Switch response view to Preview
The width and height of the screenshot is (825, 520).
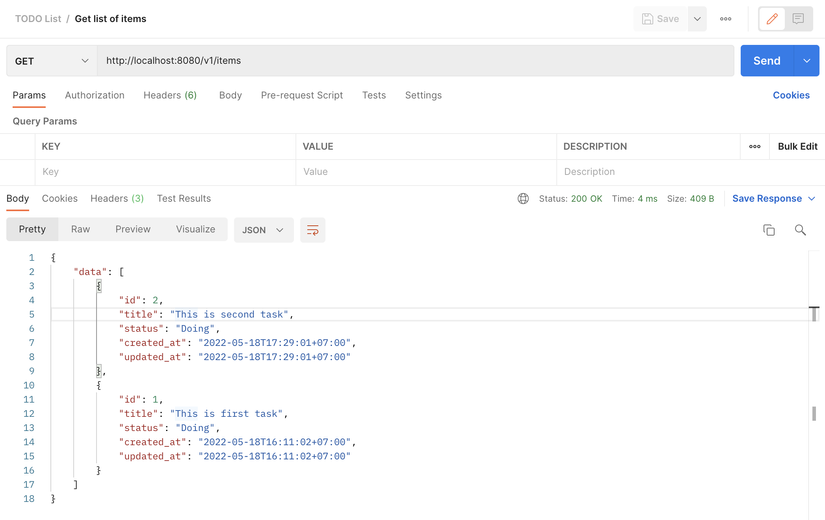click(132, 230)
